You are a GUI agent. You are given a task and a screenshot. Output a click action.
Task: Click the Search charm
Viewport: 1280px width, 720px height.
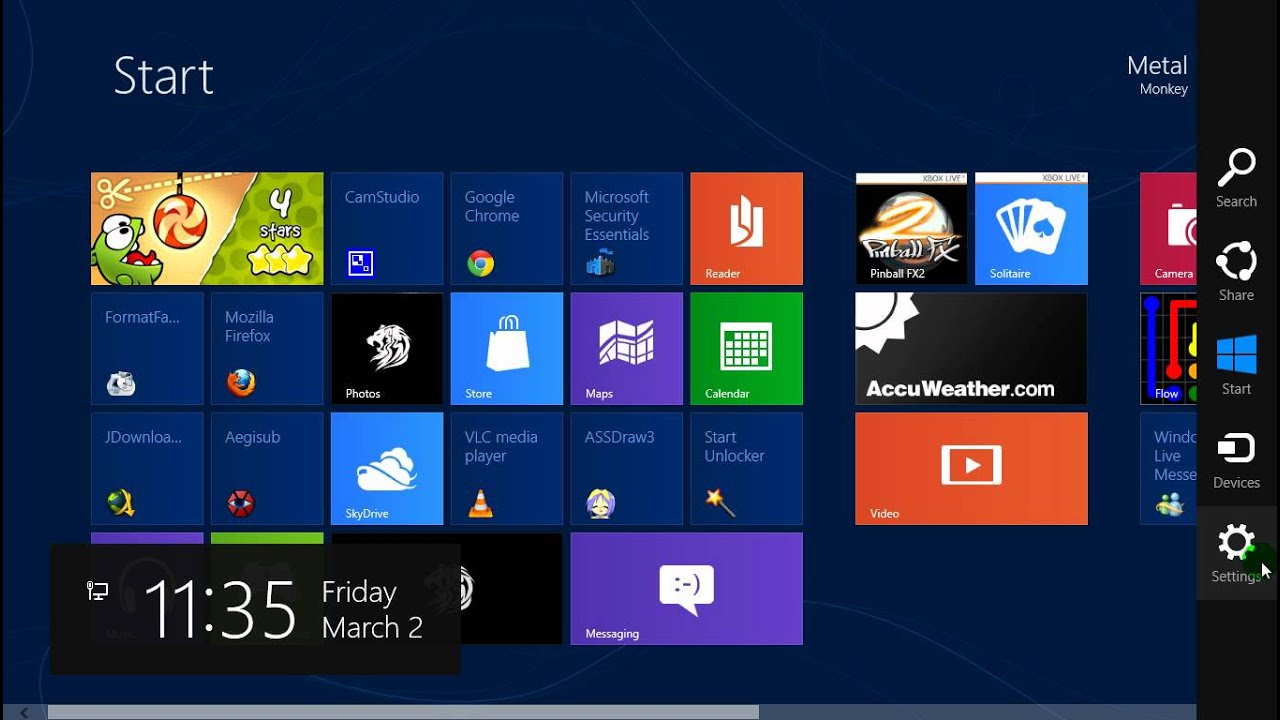pyautogui.click(x=1237, y=178)
